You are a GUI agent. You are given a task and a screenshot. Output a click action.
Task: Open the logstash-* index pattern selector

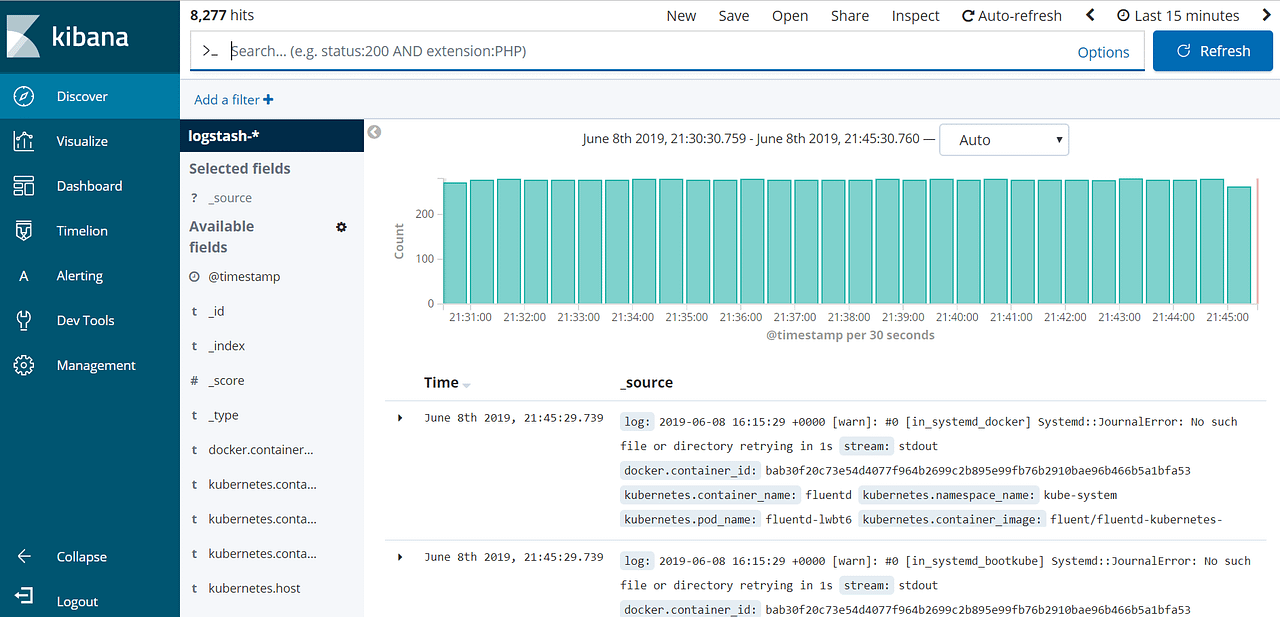pos(272,136)
